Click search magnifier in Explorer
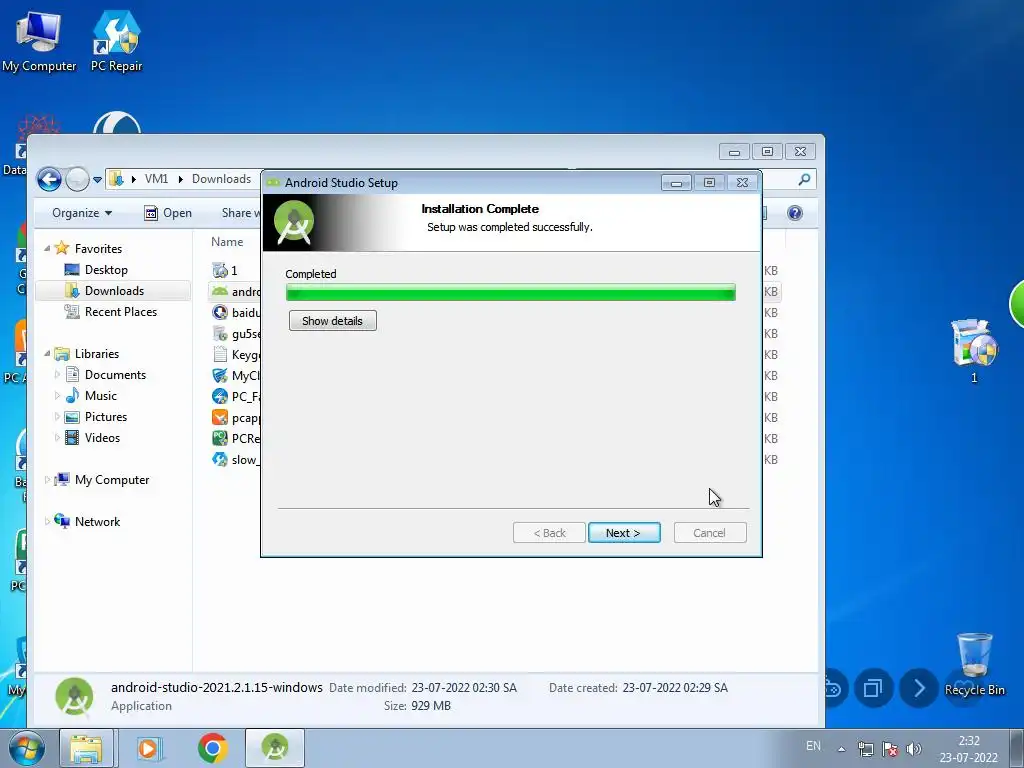This screenshot has width=1024, height=768. [x=805, y=179]
